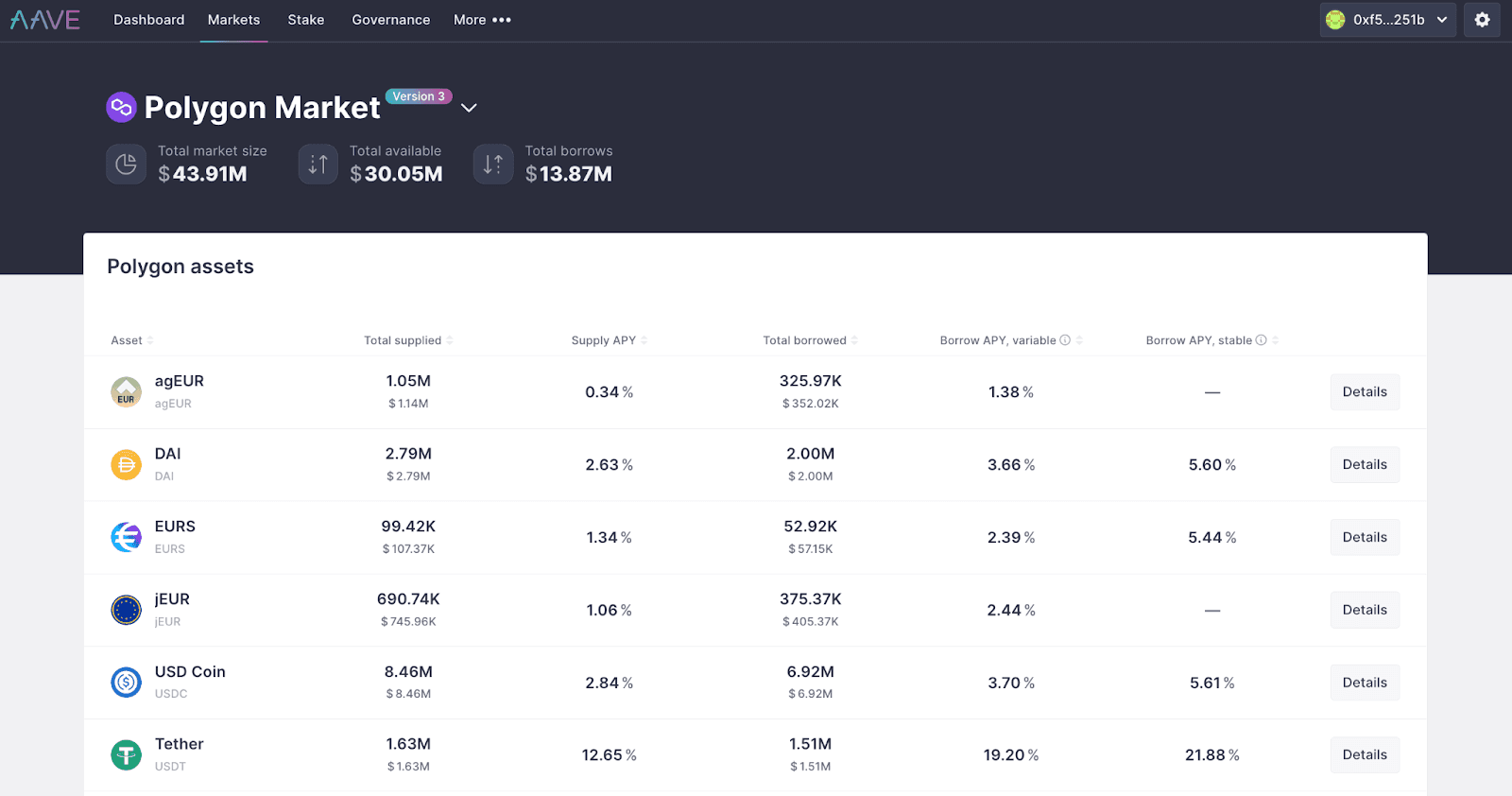Click the agEUR token icon

[126, 391]
